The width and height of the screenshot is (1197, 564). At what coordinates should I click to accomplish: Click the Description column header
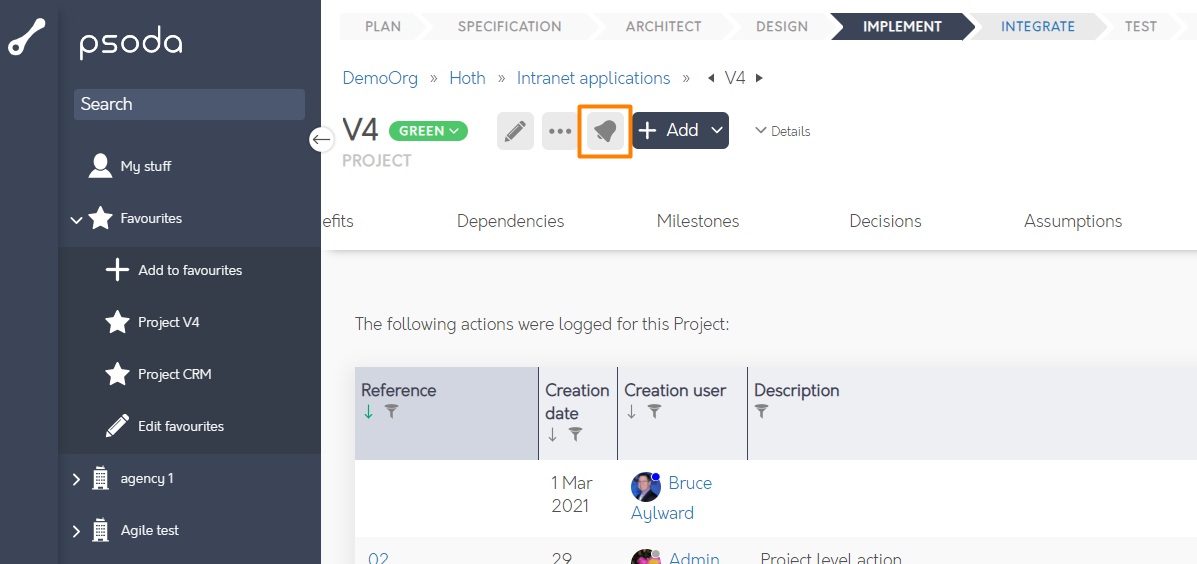tap(797, 390)
